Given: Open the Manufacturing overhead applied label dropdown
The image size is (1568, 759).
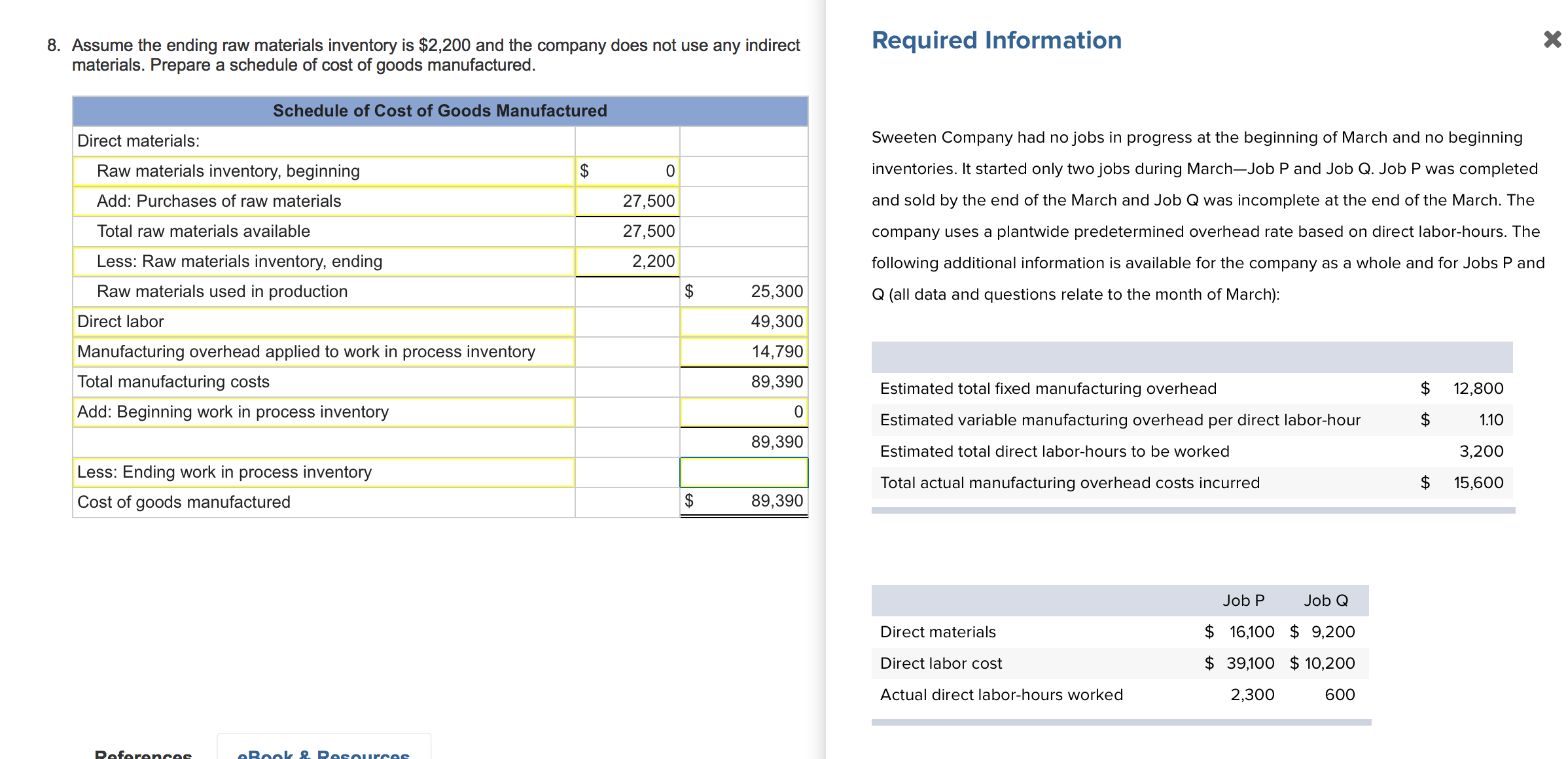Looking at the screenshot, I should click(x=323, y=352).
